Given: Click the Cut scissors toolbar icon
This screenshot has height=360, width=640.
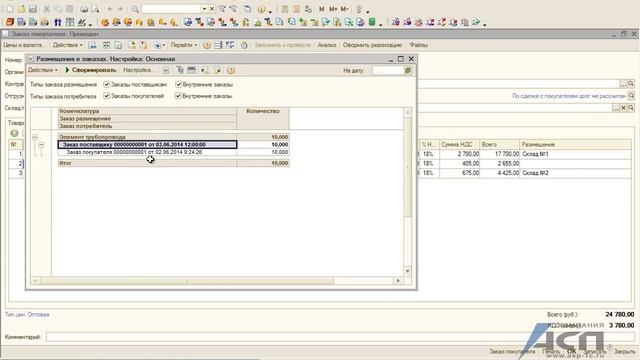Looking at the screenshot, I should (x=47, y=9).
